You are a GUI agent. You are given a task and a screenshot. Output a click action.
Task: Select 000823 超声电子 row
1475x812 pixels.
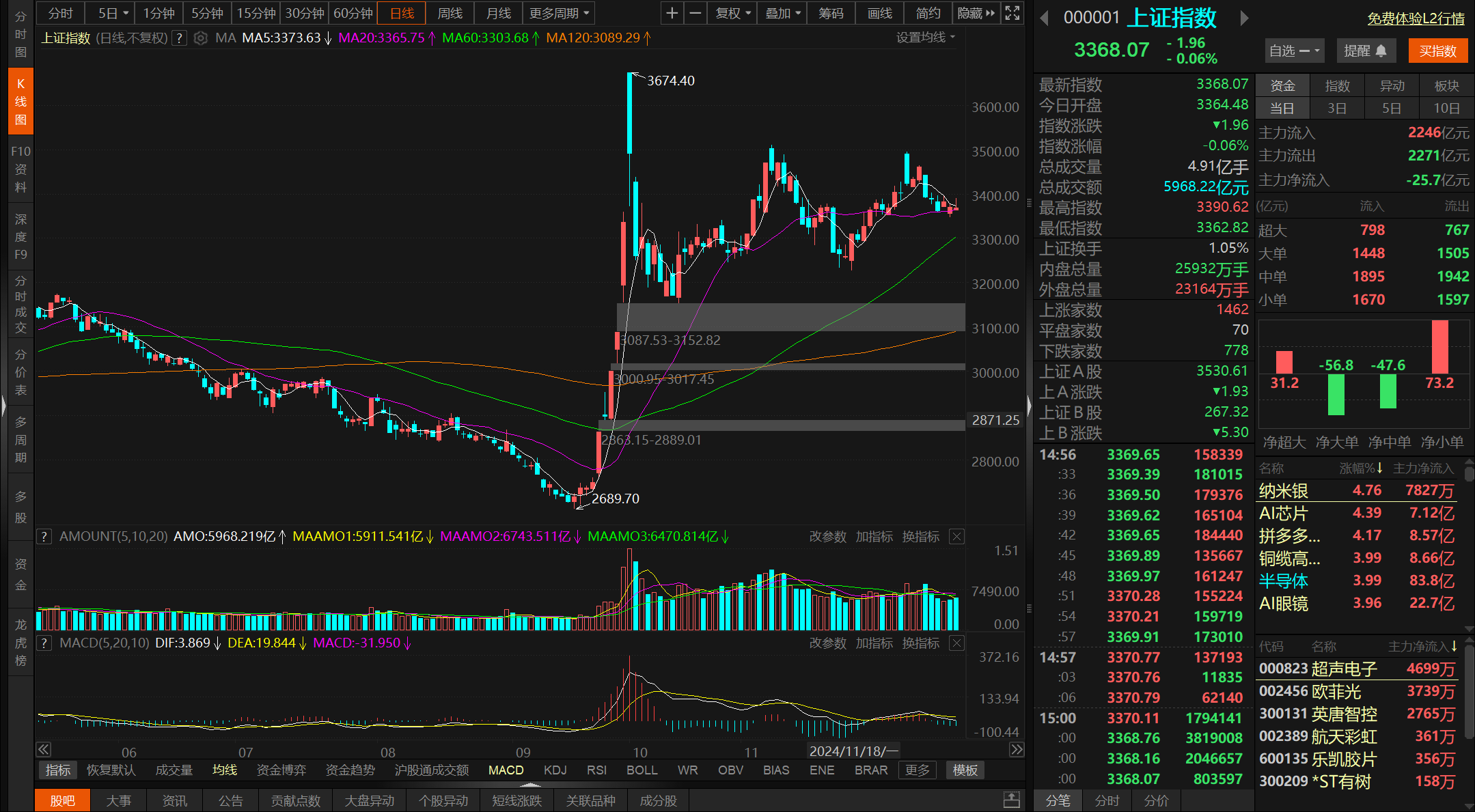click(1357, 669)
